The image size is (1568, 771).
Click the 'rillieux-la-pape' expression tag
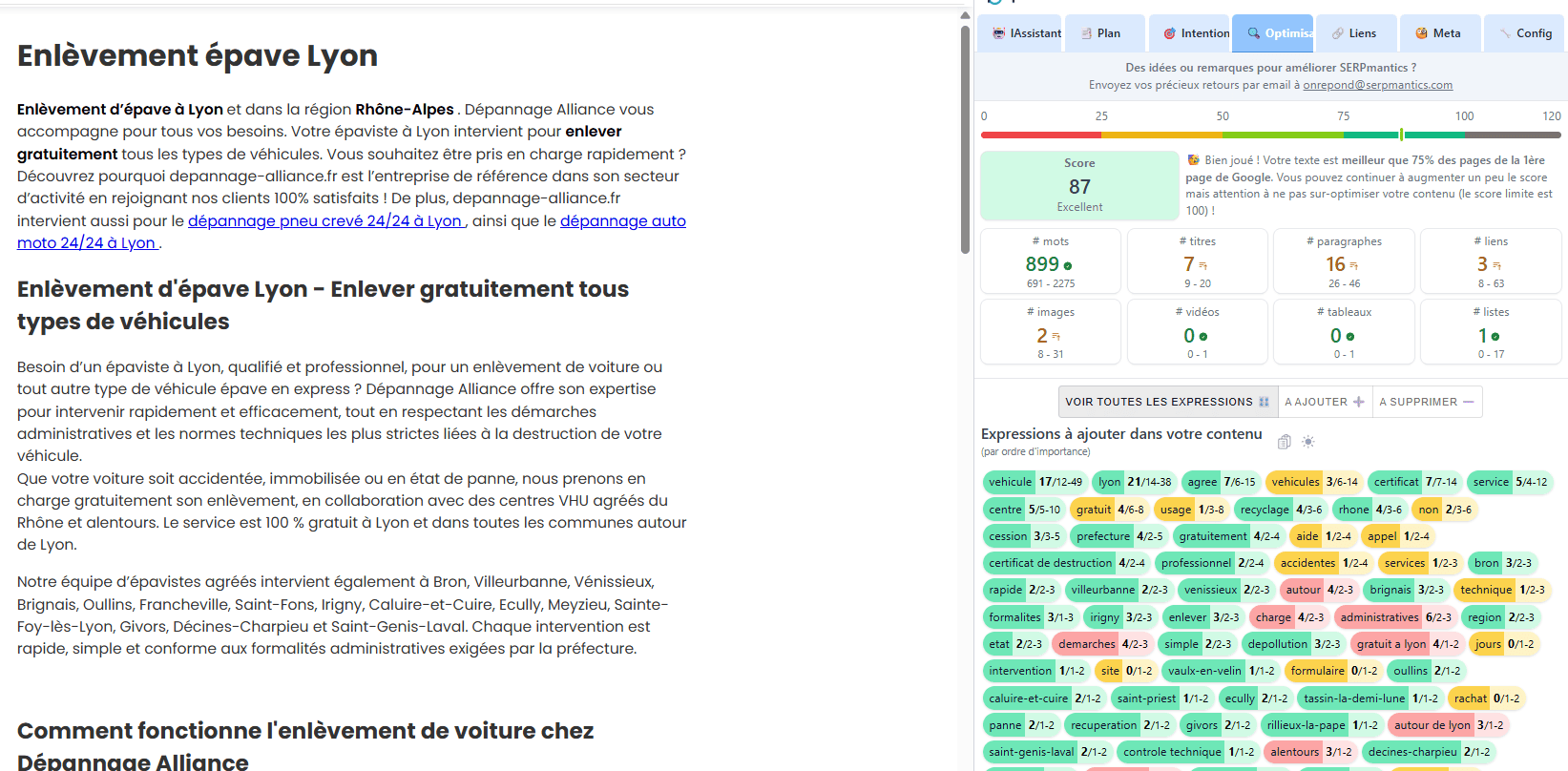[x=1322, y=725]
